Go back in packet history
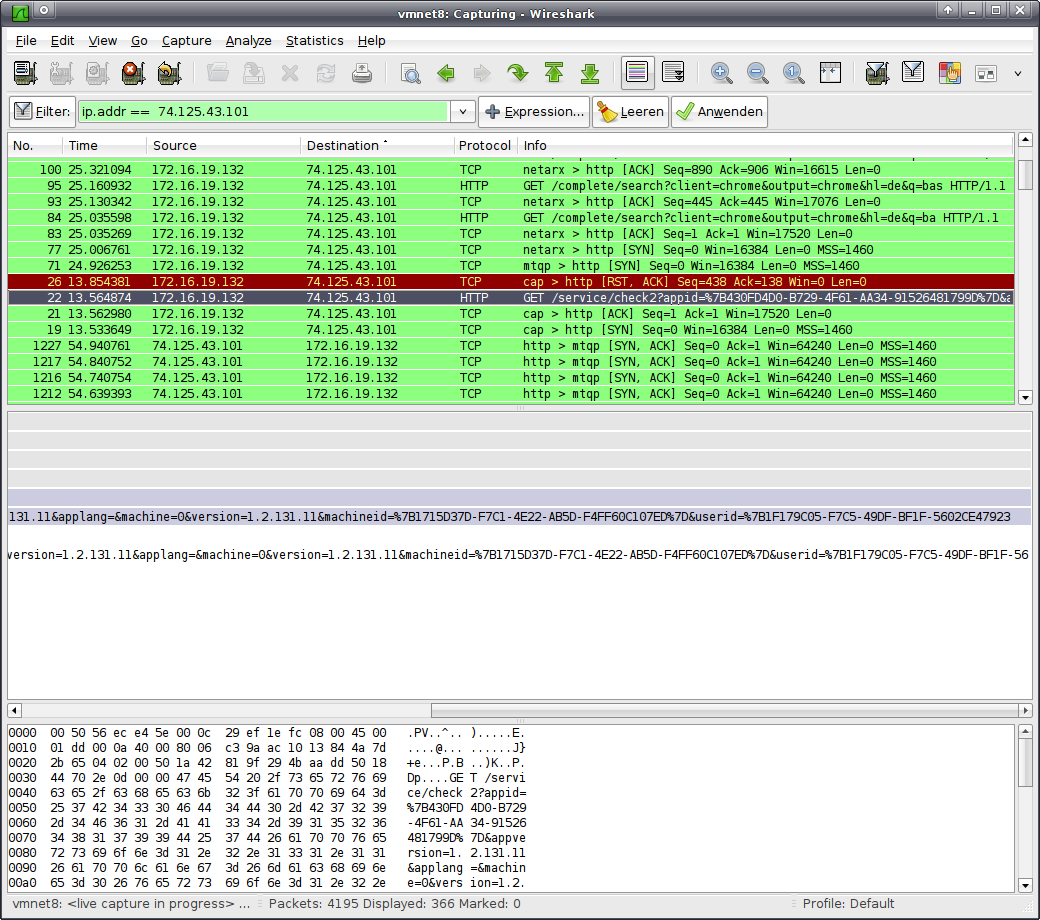1040x920 pixels. click(446, 73)
